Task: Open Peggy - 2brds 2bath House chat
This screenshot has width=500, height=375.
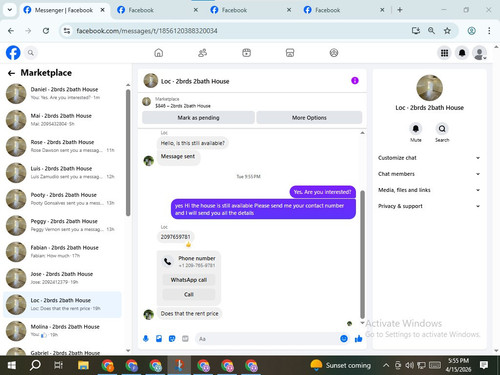Action: (63, 225)
